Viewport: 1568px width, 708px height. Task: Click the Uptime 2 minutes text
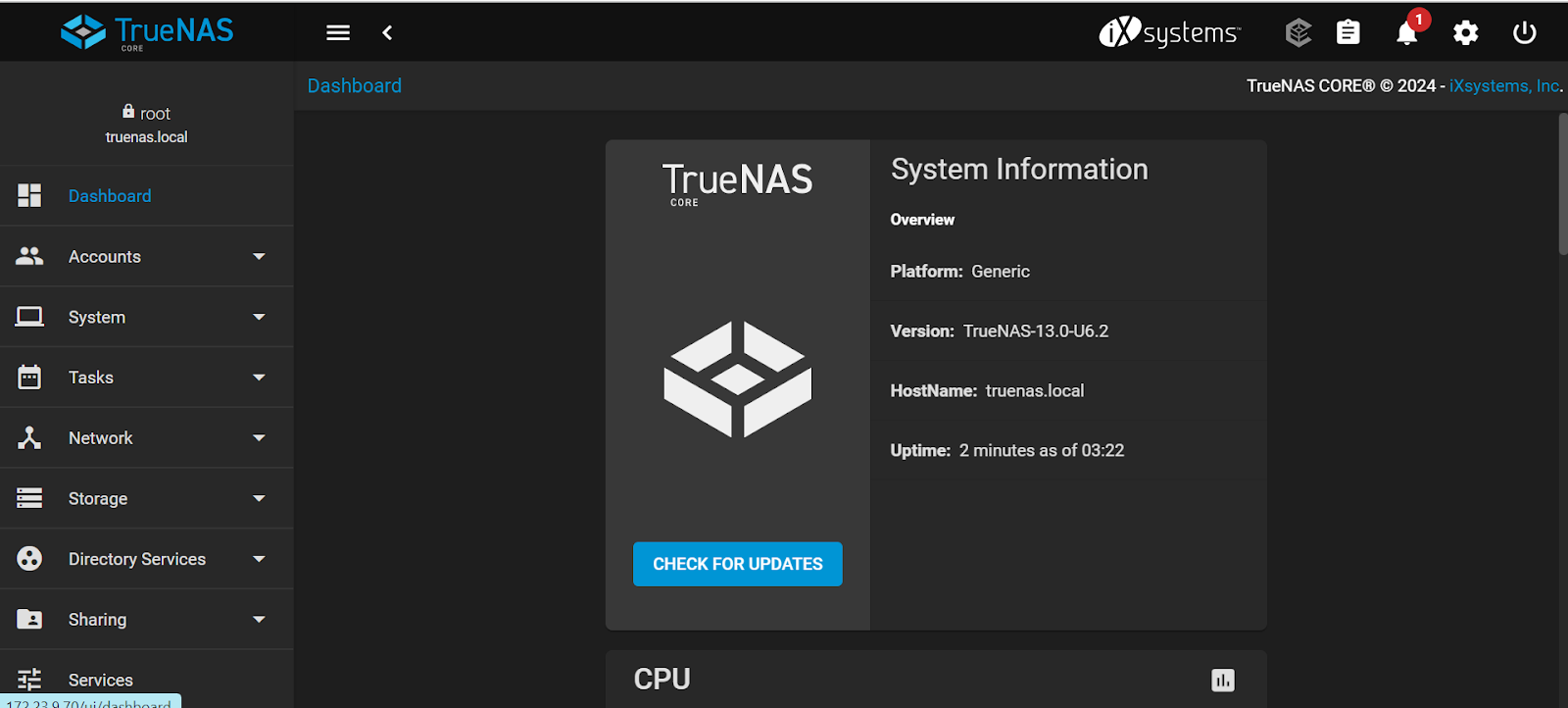1007,451
